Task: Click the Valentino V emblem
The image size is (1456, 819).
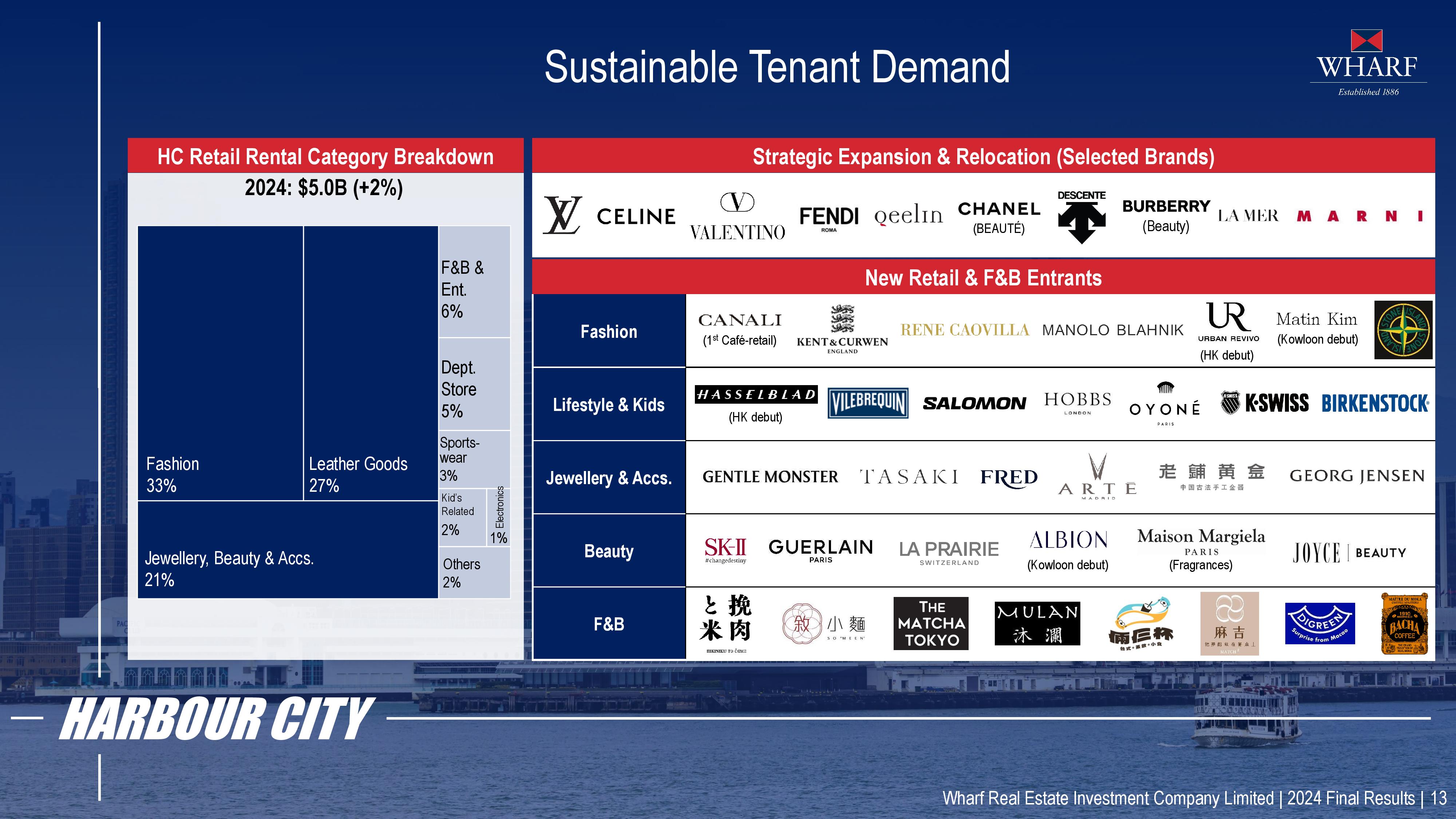Action: [737, 202]
